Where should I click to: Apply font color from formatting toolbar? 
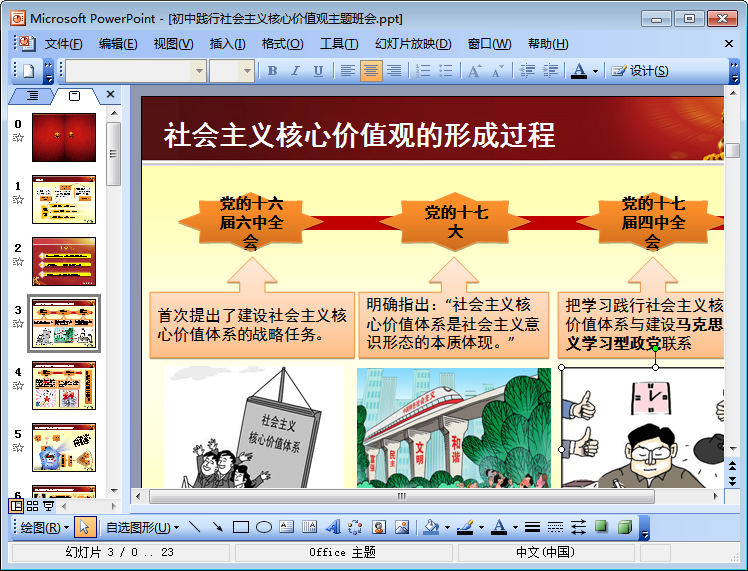pyautogui.click(x=579, y=71)
